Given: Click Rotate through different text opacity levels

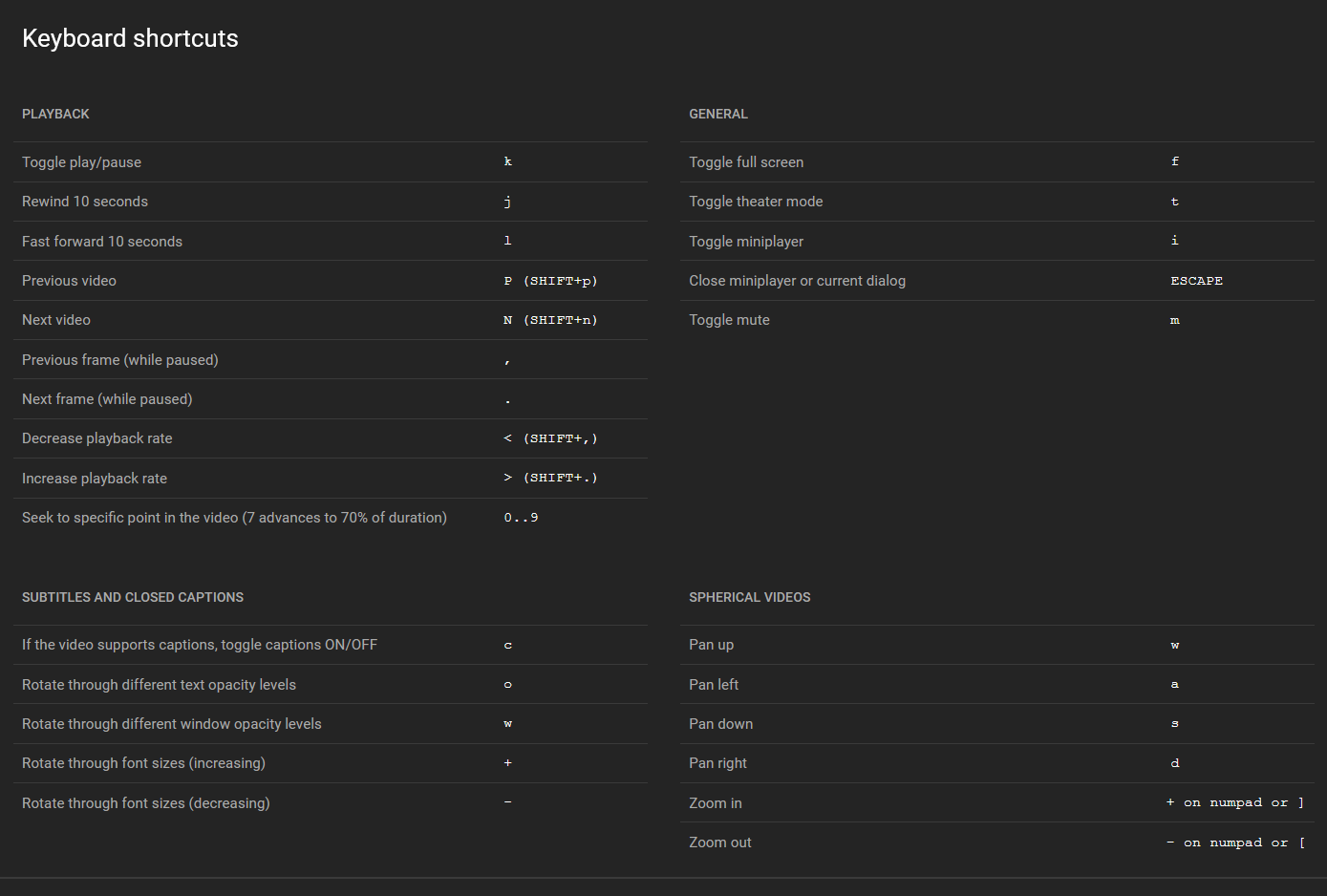Looking at the screenshot, I should [159, 685].
